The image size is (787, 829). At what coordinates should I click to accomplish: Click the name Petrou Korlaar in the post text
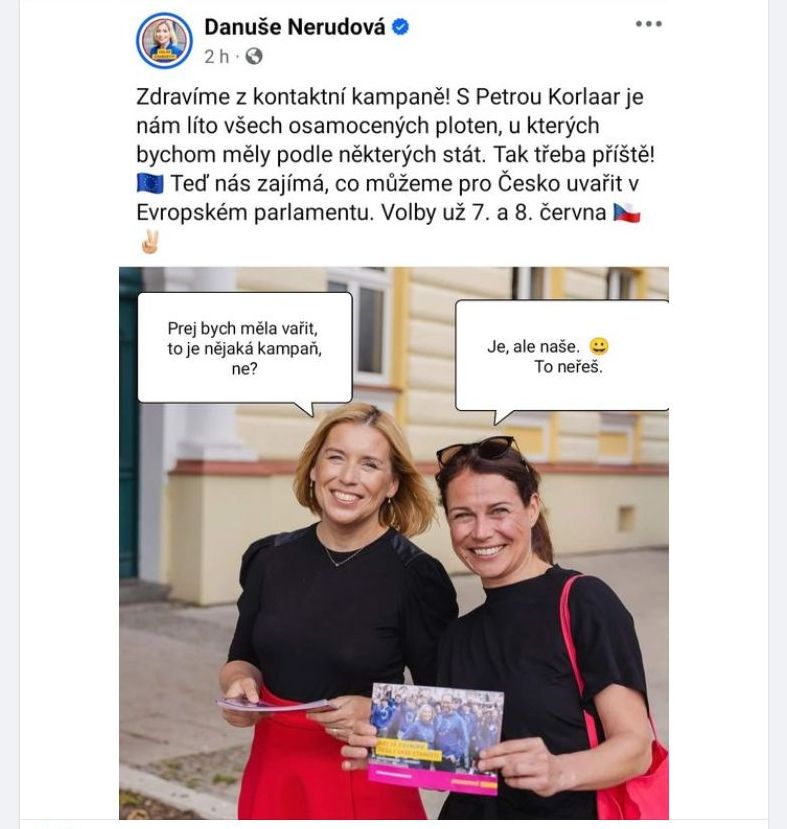[x=548, y=97]
